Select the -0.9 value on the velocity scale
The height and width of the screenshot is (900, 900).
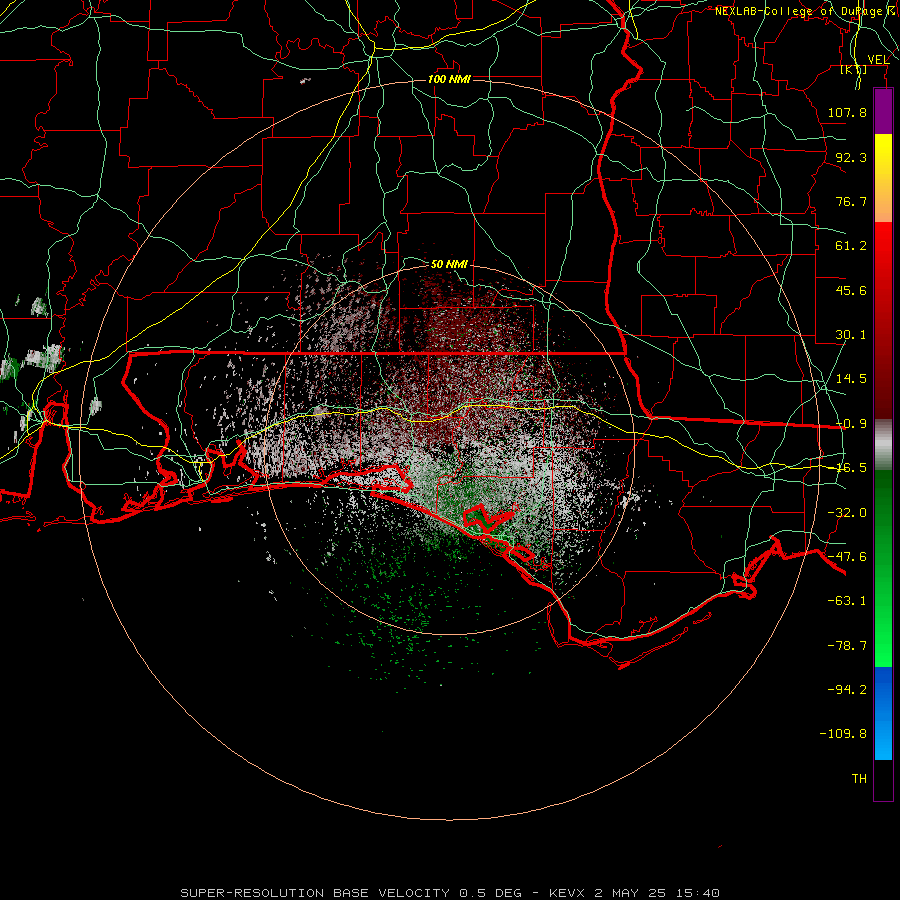(x=851, y=424)
